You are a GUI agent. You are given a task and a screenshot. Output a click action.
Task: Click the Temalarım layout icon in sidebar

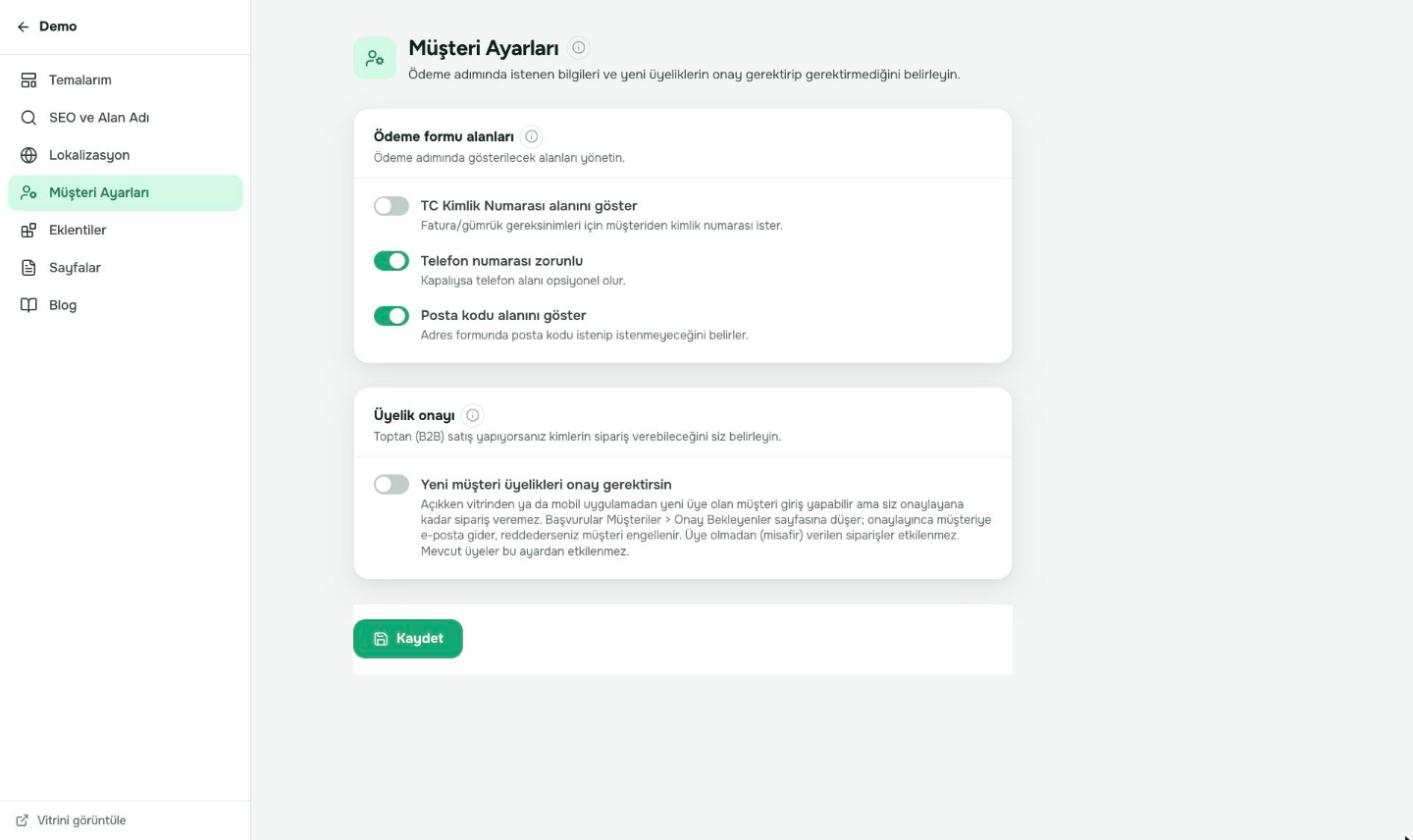coord(29,80)
